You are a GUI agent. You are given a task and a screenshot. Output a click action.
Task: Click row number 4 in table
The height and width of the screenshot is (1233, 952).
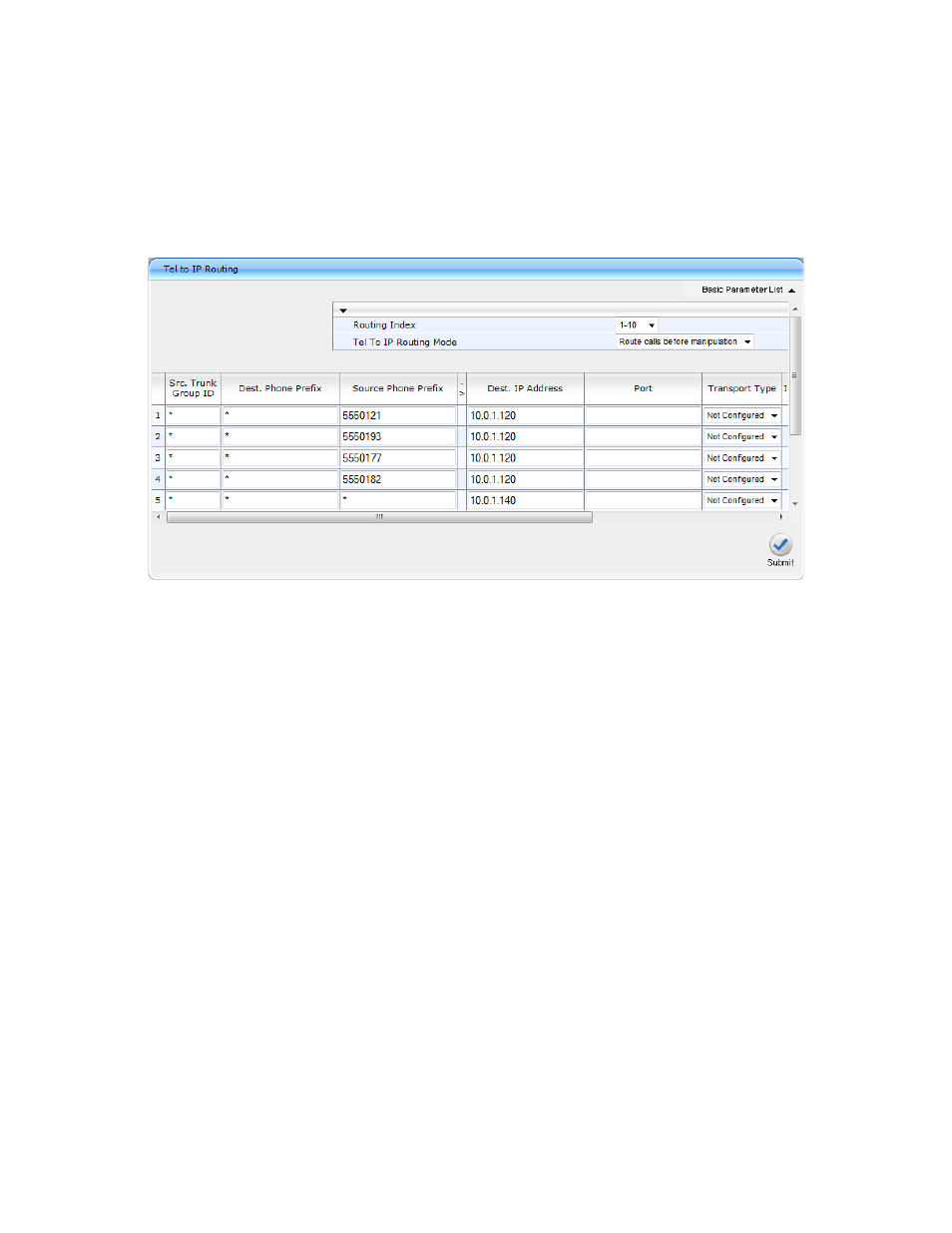[158, 479]
